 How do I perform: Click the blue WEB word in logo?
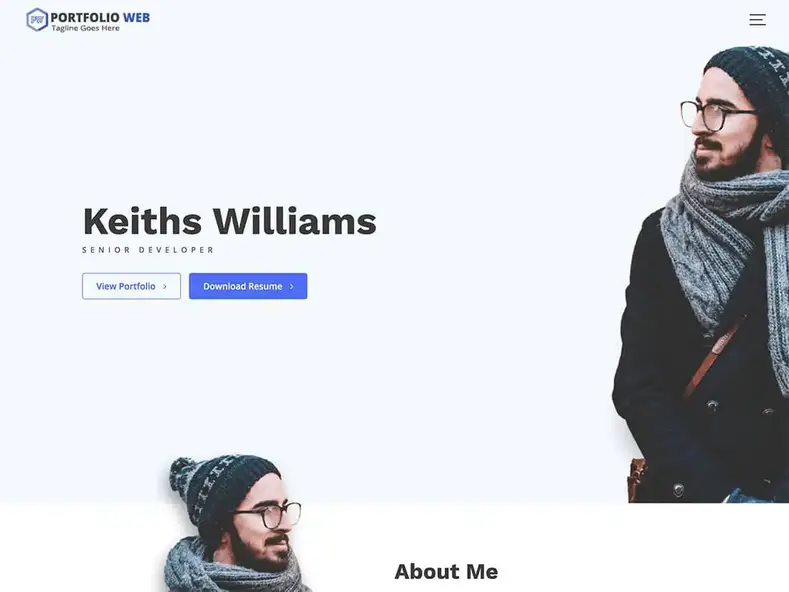point(136,17)
